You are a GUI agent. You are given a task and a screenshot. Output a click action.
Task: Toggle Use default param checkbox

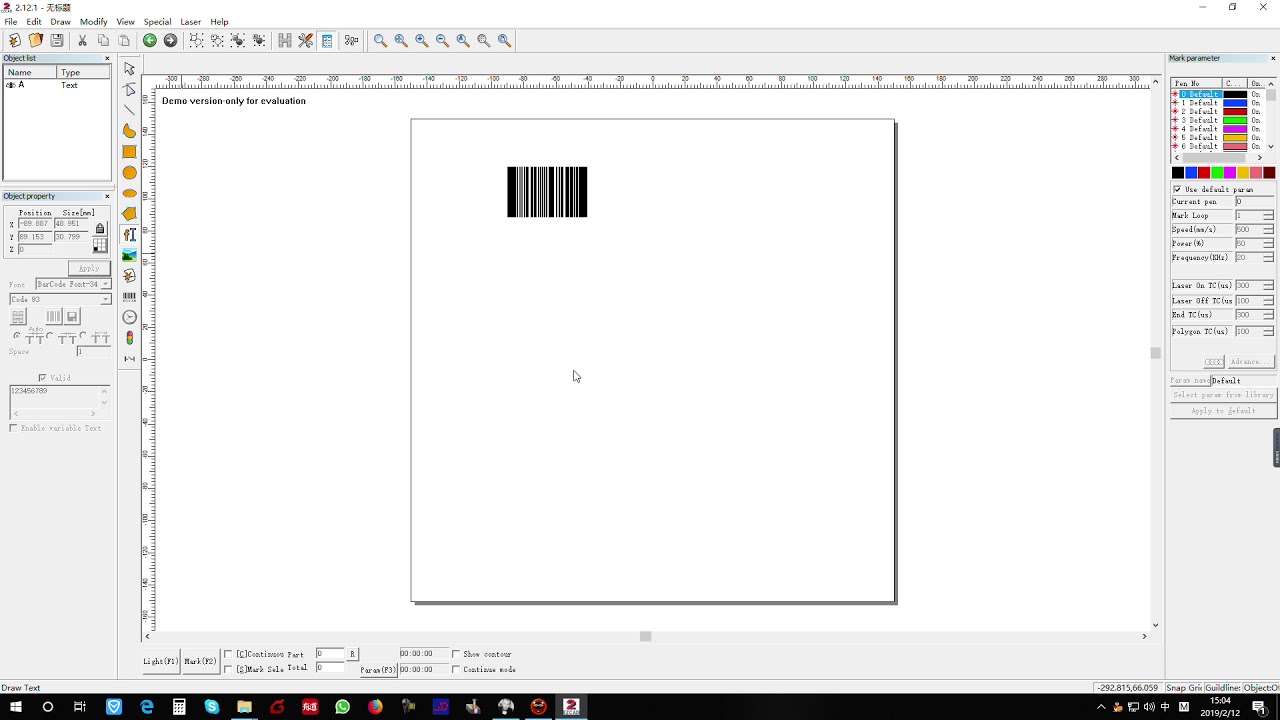click(x=1177, y=189)
